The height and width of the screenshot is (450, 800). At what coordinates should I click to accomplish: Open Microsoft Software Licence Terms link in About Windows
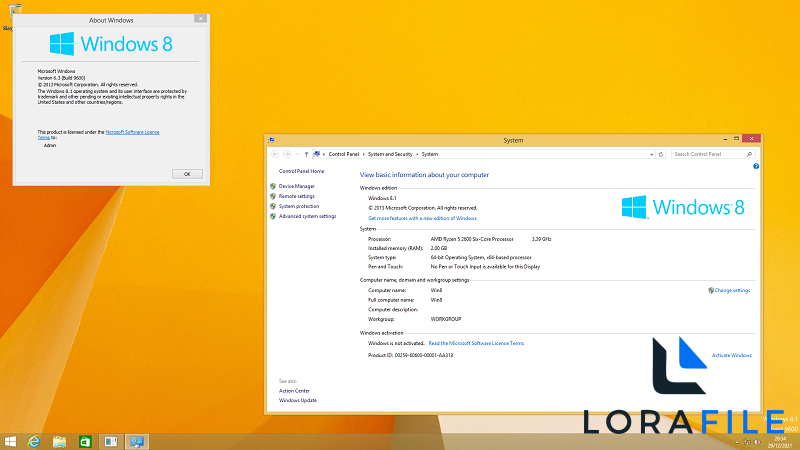click(x=132, y=132)
